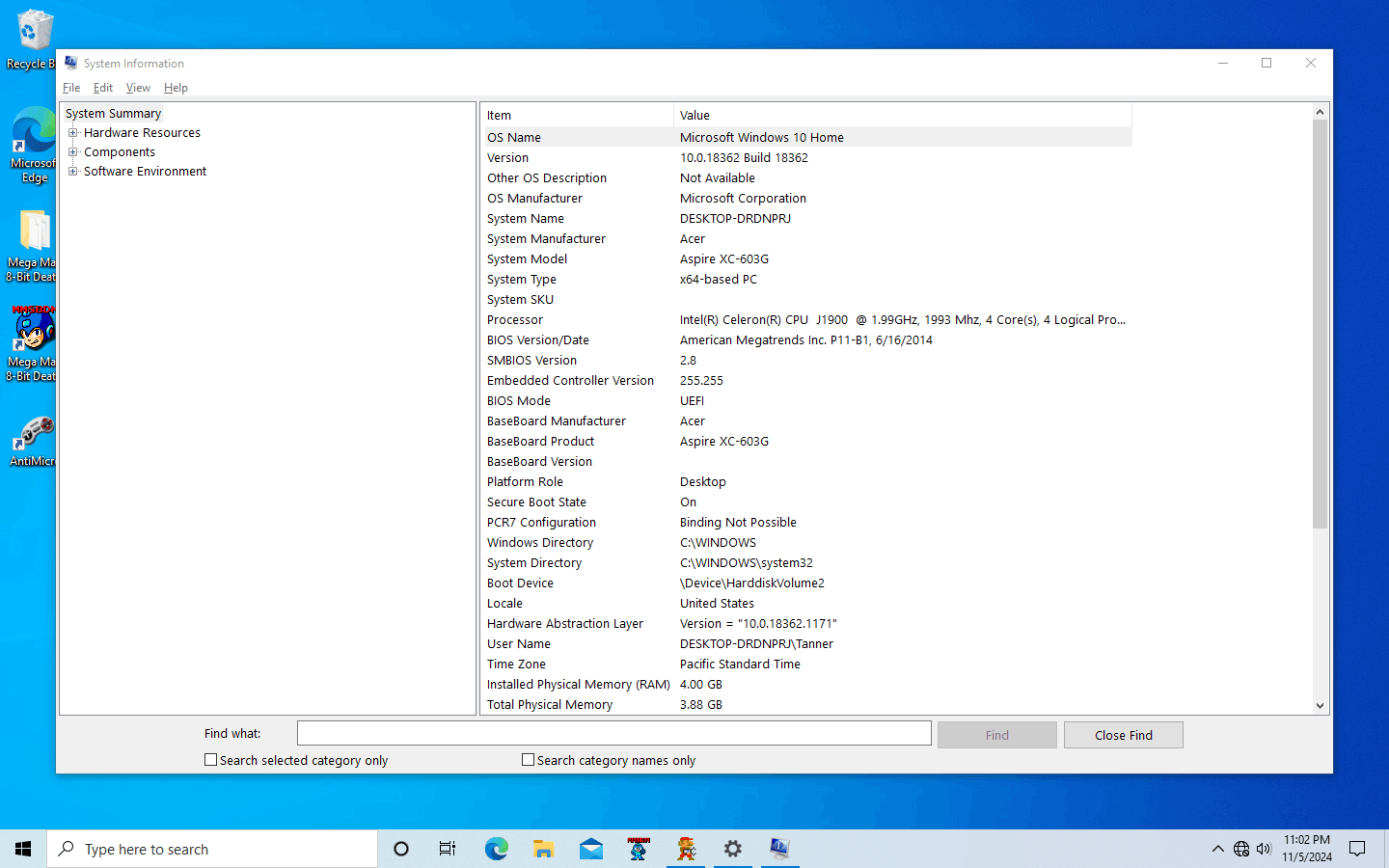Enable Search category names only checkbox

tap(528, 760)
